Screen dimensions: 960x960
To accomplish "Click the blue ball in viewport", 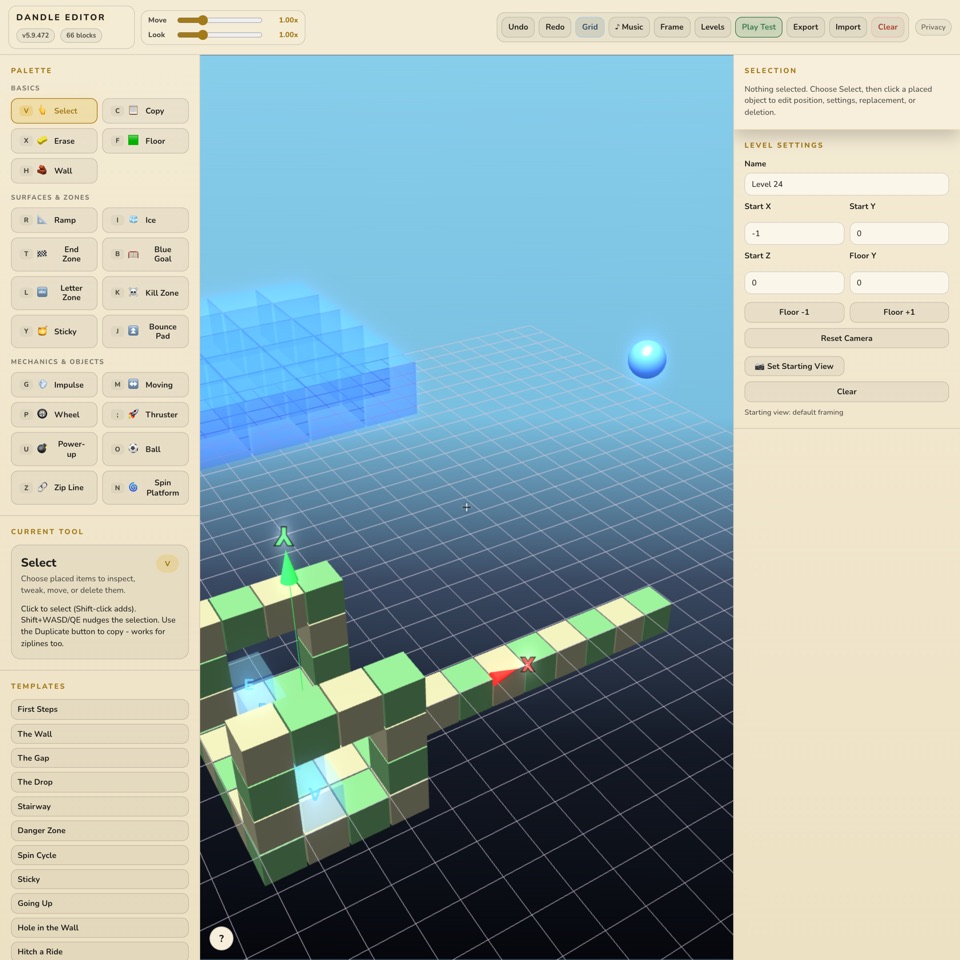I will point(647,359).
